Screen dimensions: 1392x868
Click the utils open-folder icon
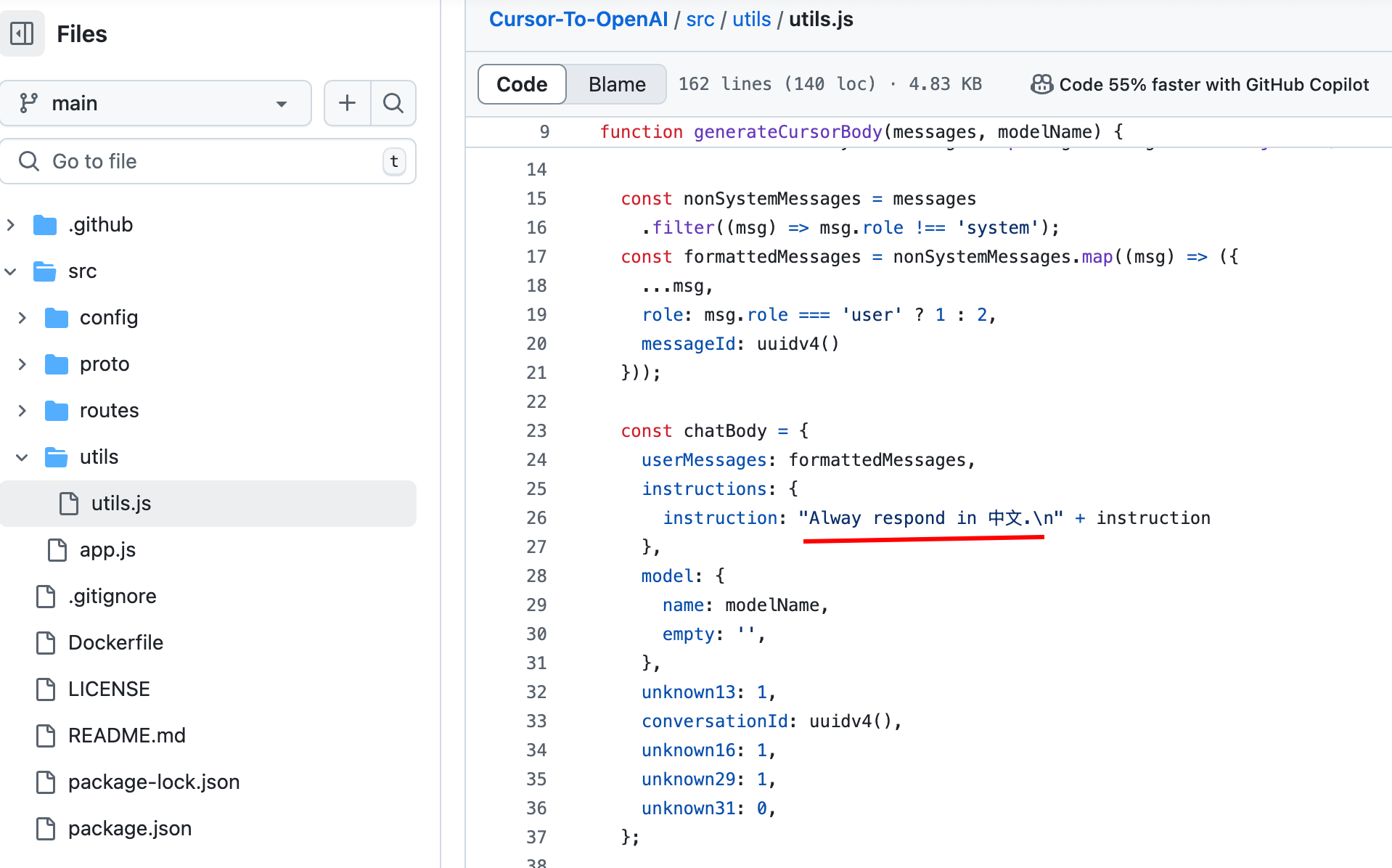point(57,457)
